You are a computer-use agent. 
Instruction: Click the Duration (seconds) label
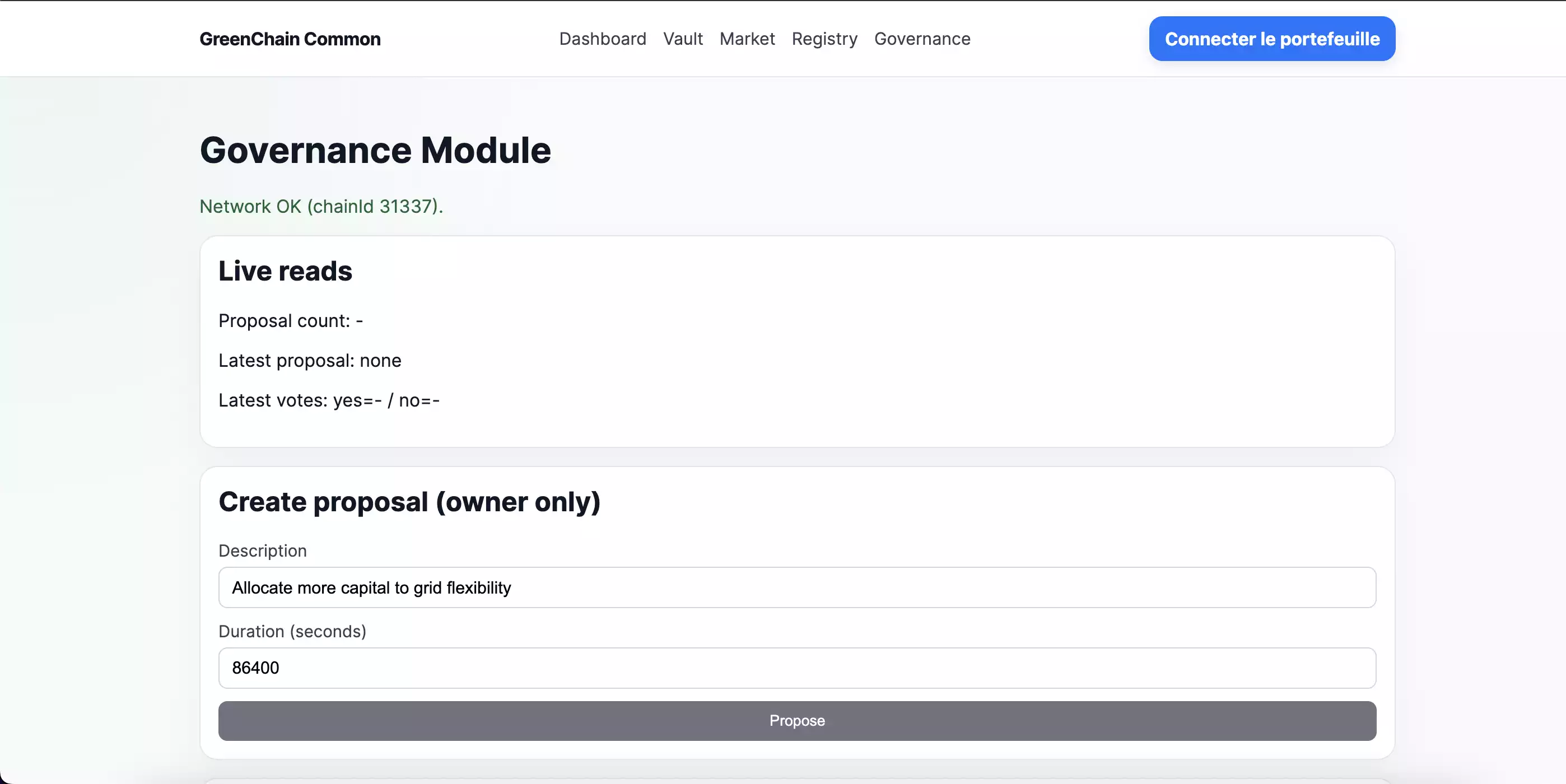pos(292,632)
